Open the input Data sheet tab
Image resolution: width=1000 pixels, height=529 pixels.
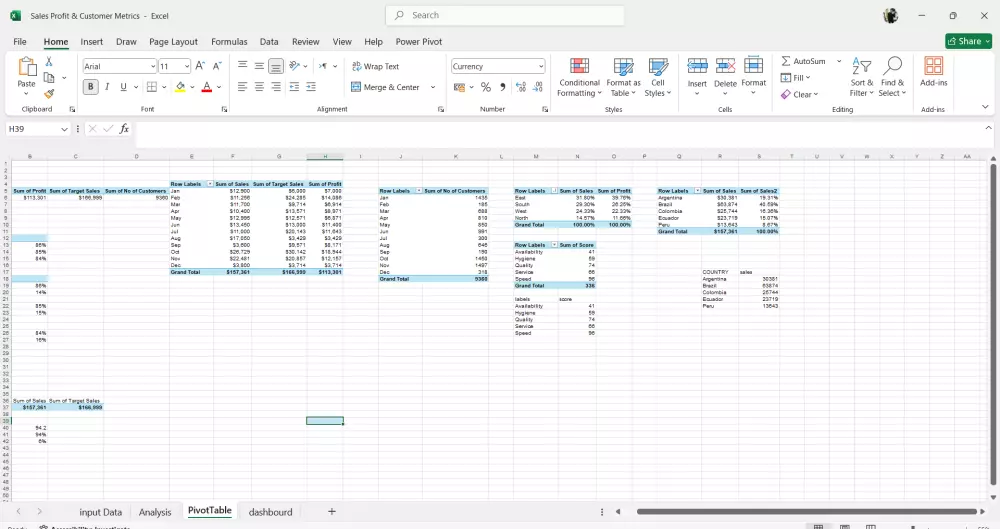[100, 512]
